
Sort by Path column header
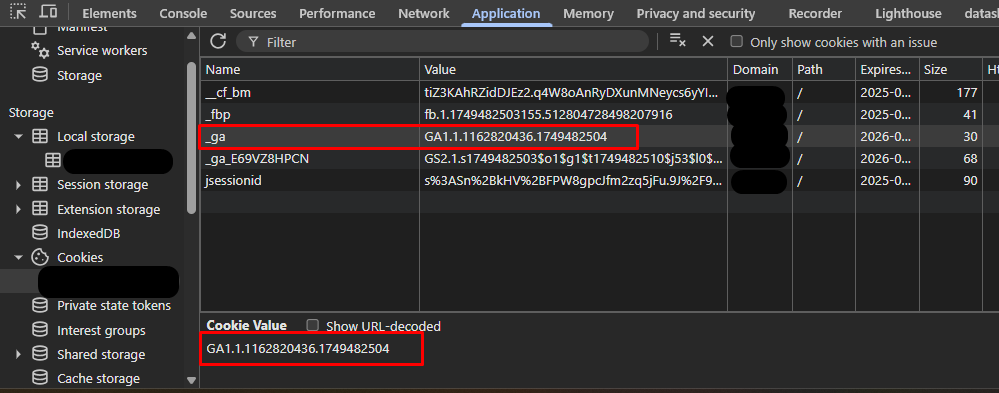coord(823,69)
